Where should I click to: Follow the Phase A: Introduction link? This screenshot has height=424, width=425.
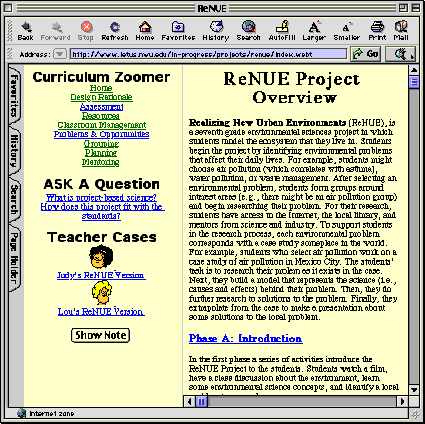point(246,338)
